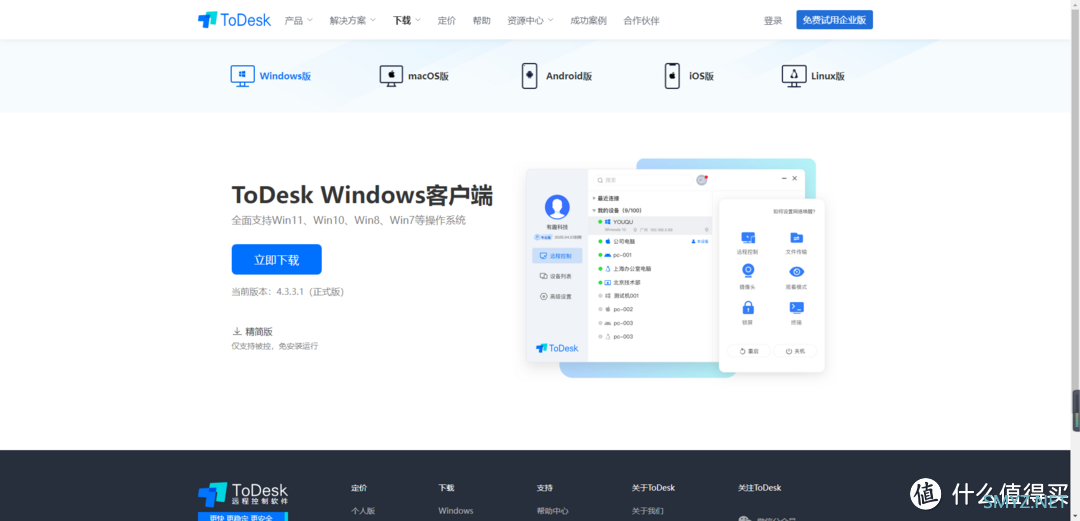This screenshot has width=1080, height=521.
Task: Open 帮助 in the top navigation
Action: [x=481, y=21]
